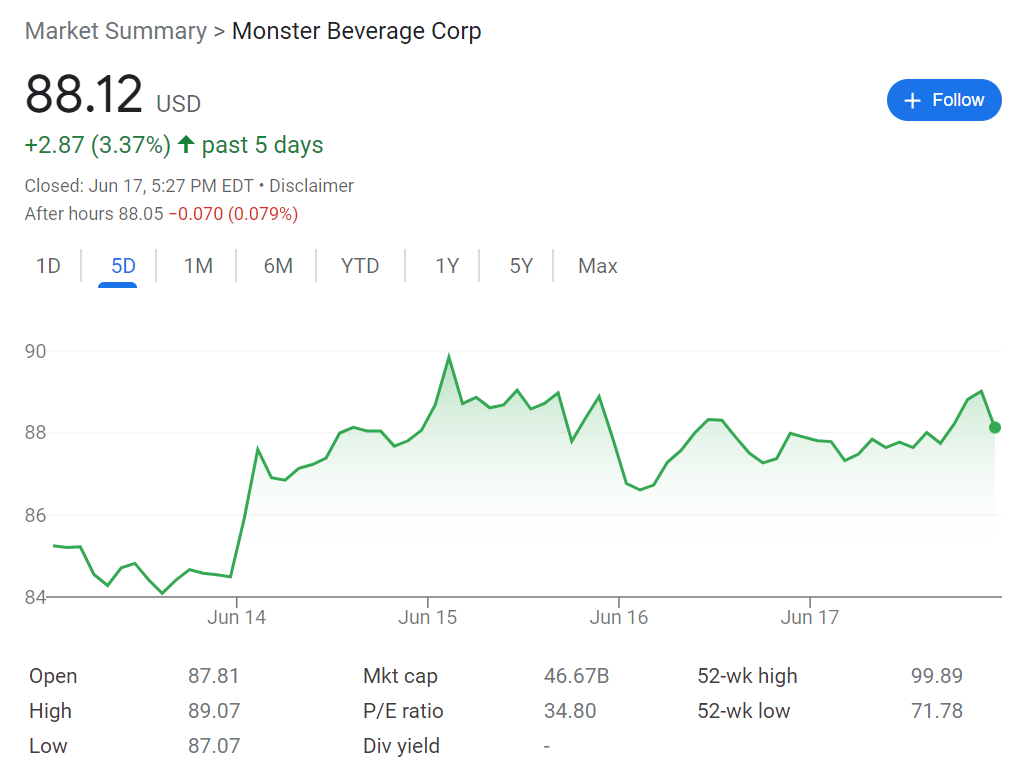
Task: Click the Follow button
Action: (943, 100)
